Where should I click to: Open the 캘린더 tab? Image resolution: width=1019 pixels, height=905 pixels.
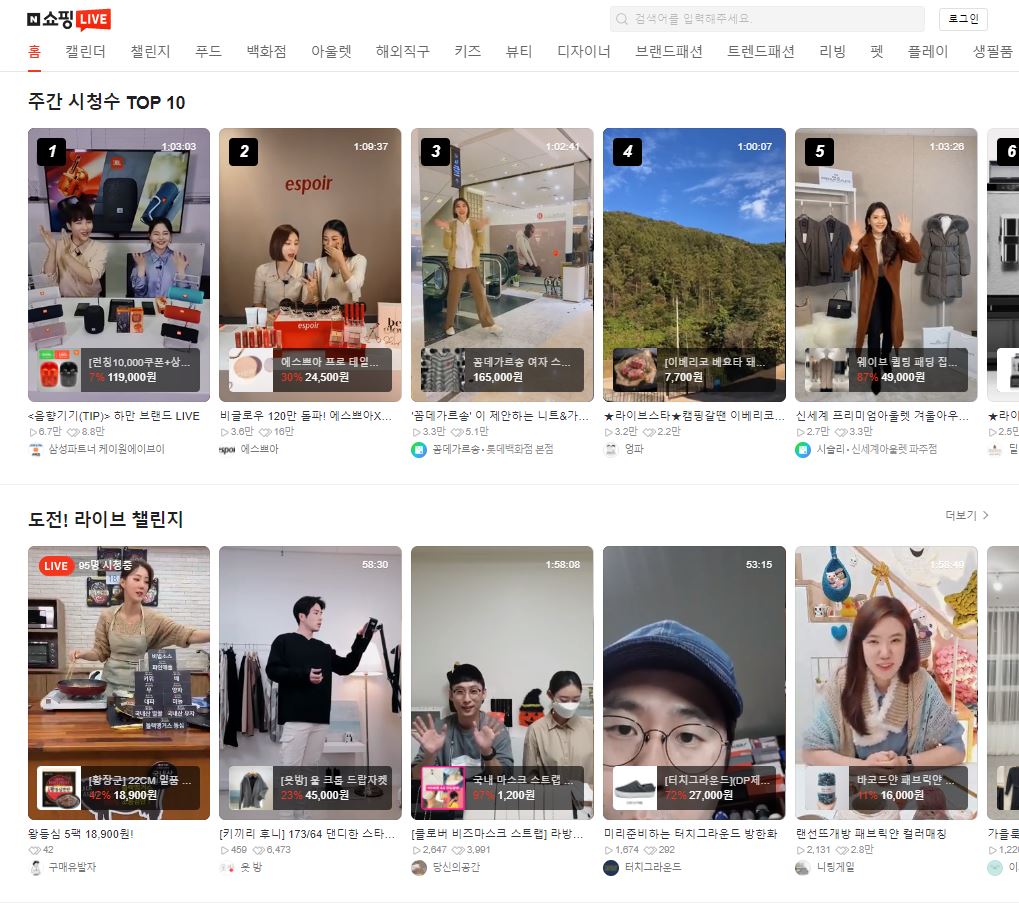[85, 51]
